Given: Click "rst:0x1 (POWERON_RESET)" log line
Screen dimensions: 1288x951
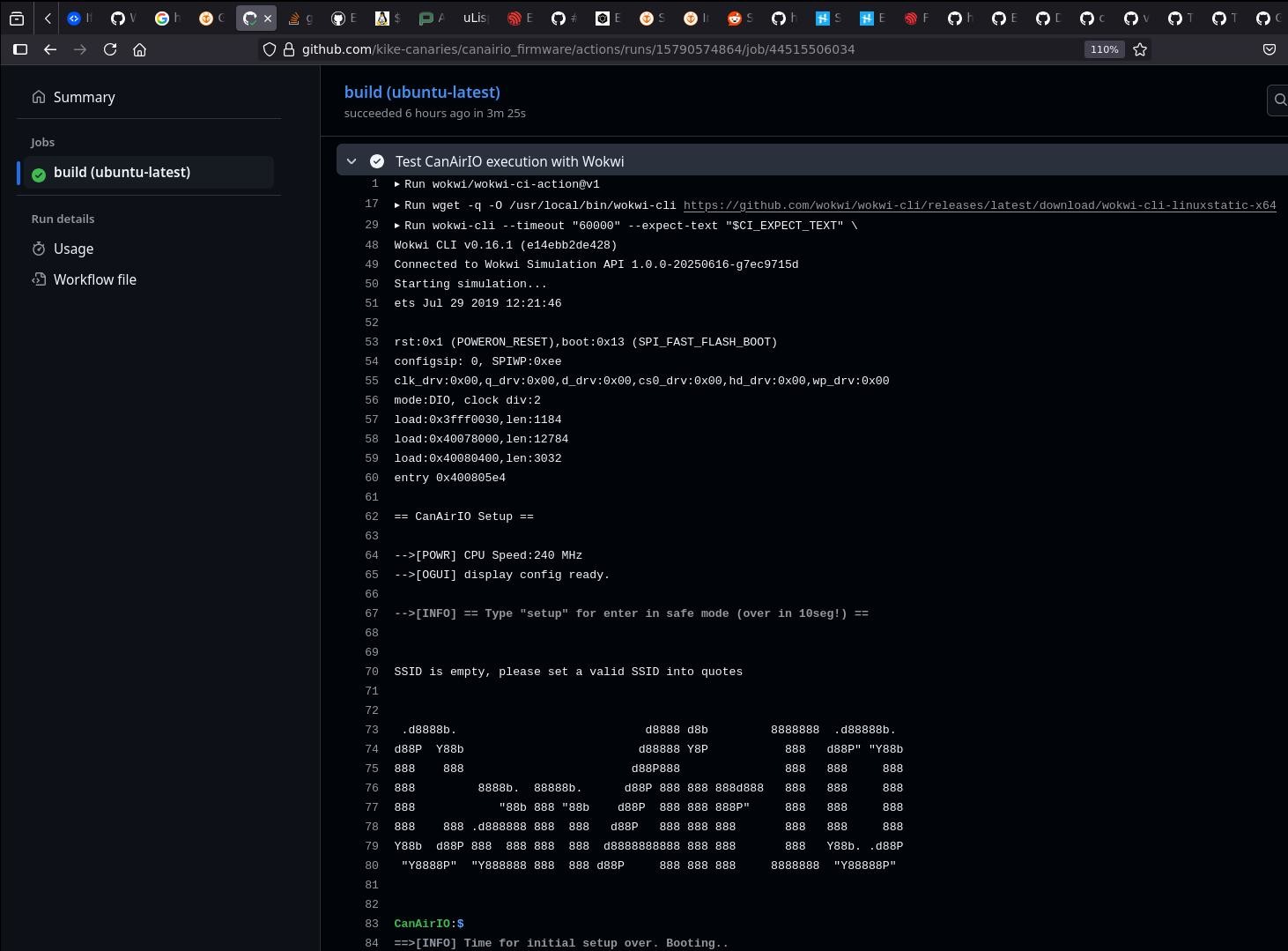Looking at the screenshot, I should pos(586,342).
